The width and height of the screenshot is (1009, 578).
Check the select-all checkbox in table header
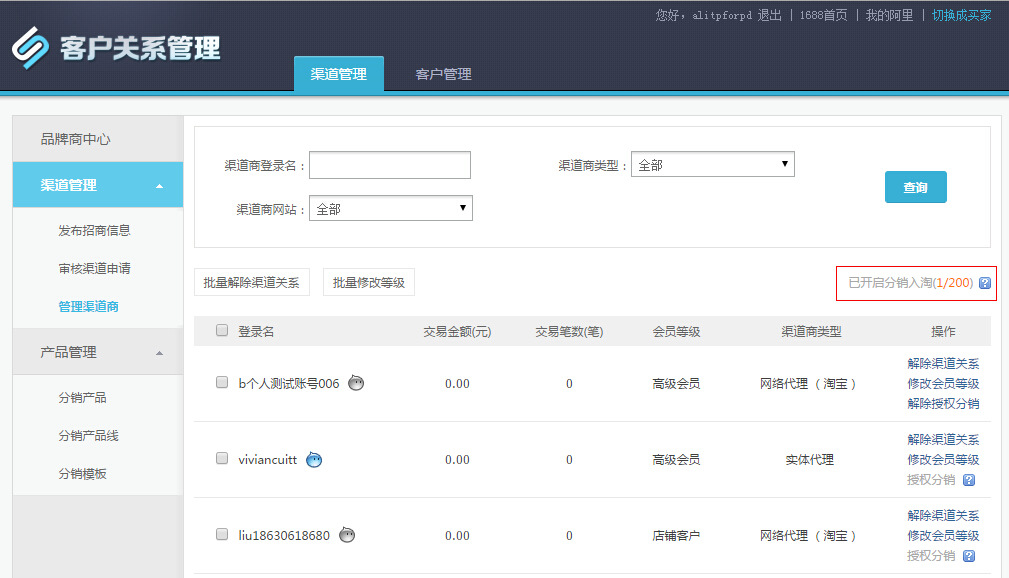(x=221, y=330)
